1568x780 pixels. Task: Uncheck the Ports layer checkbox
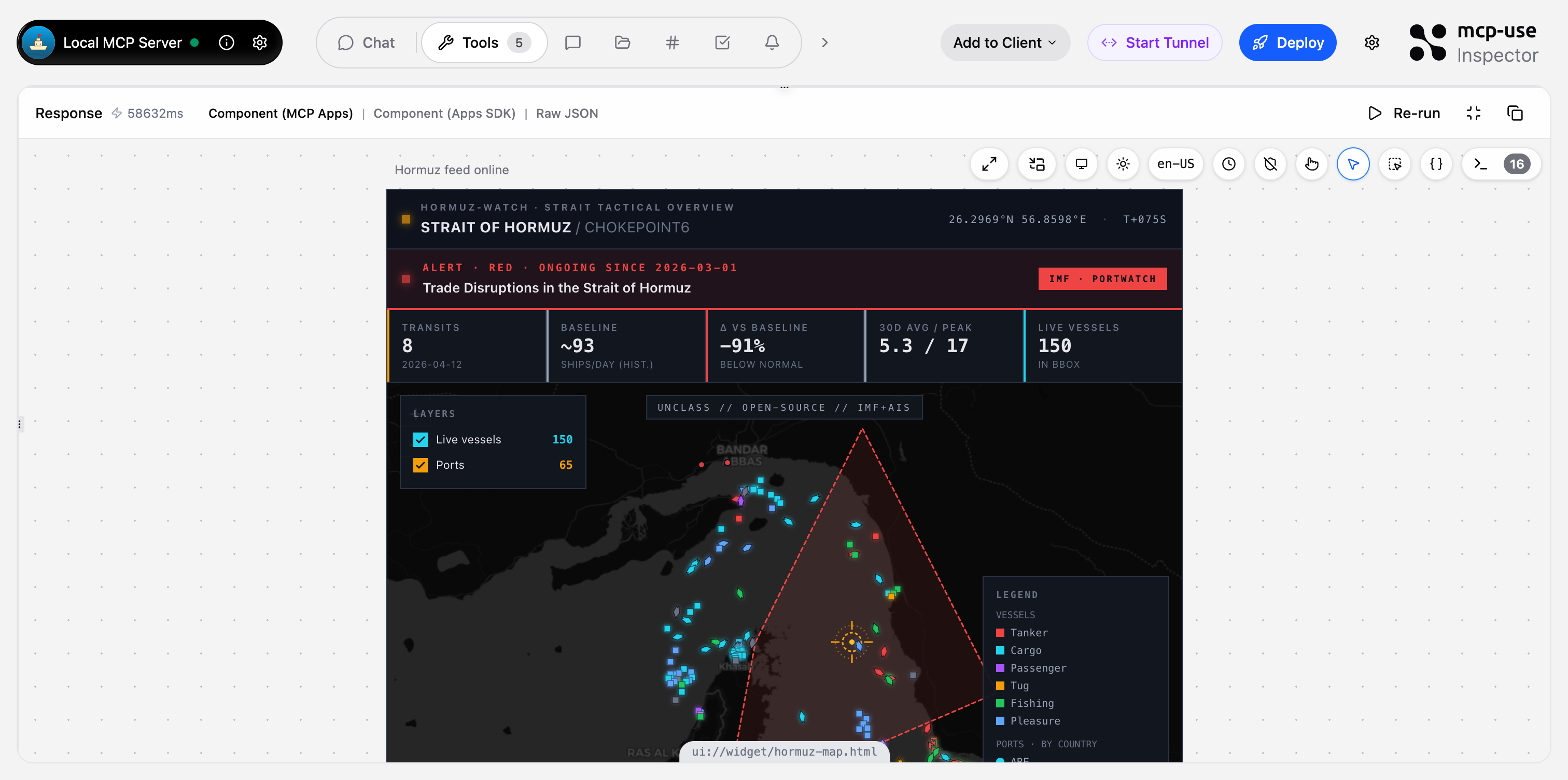tap(420, 465)
